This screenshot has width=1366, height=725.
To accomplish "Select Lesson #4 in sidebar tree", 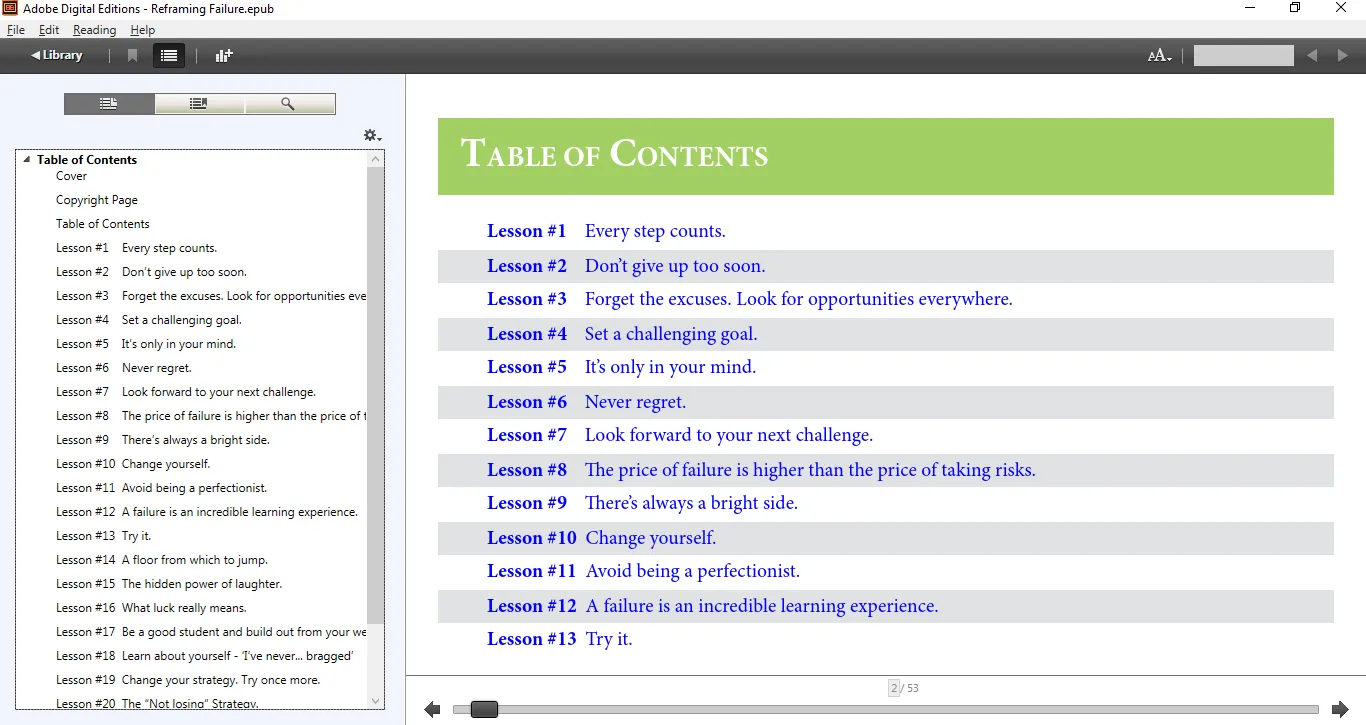I will 149,320.
